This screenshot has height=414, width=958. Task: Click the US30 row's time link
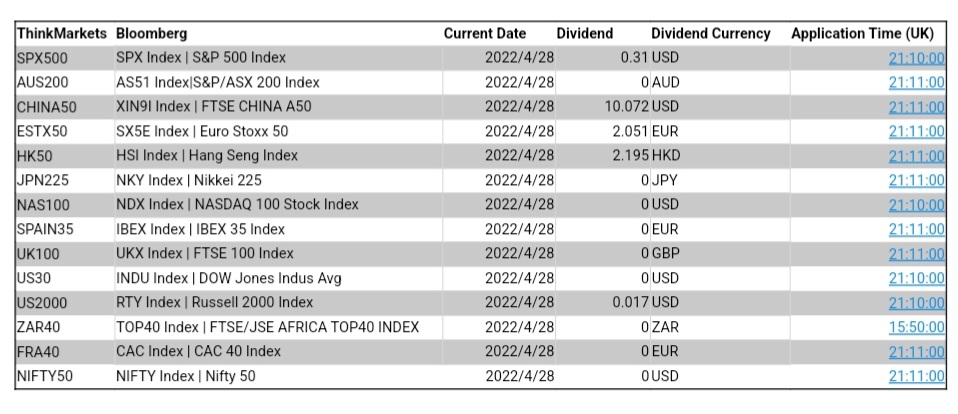click(916, 278)
